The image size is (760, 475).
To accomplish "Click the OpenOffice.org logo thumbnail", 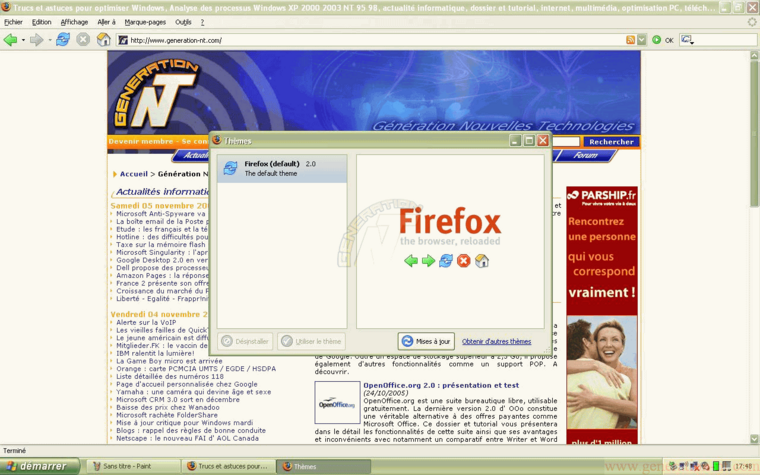I will click(x=337, y=403).
